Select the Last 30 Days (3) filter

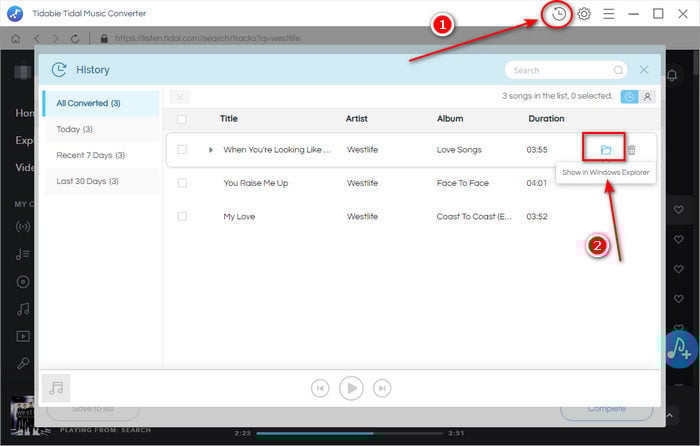pos(102,181)
